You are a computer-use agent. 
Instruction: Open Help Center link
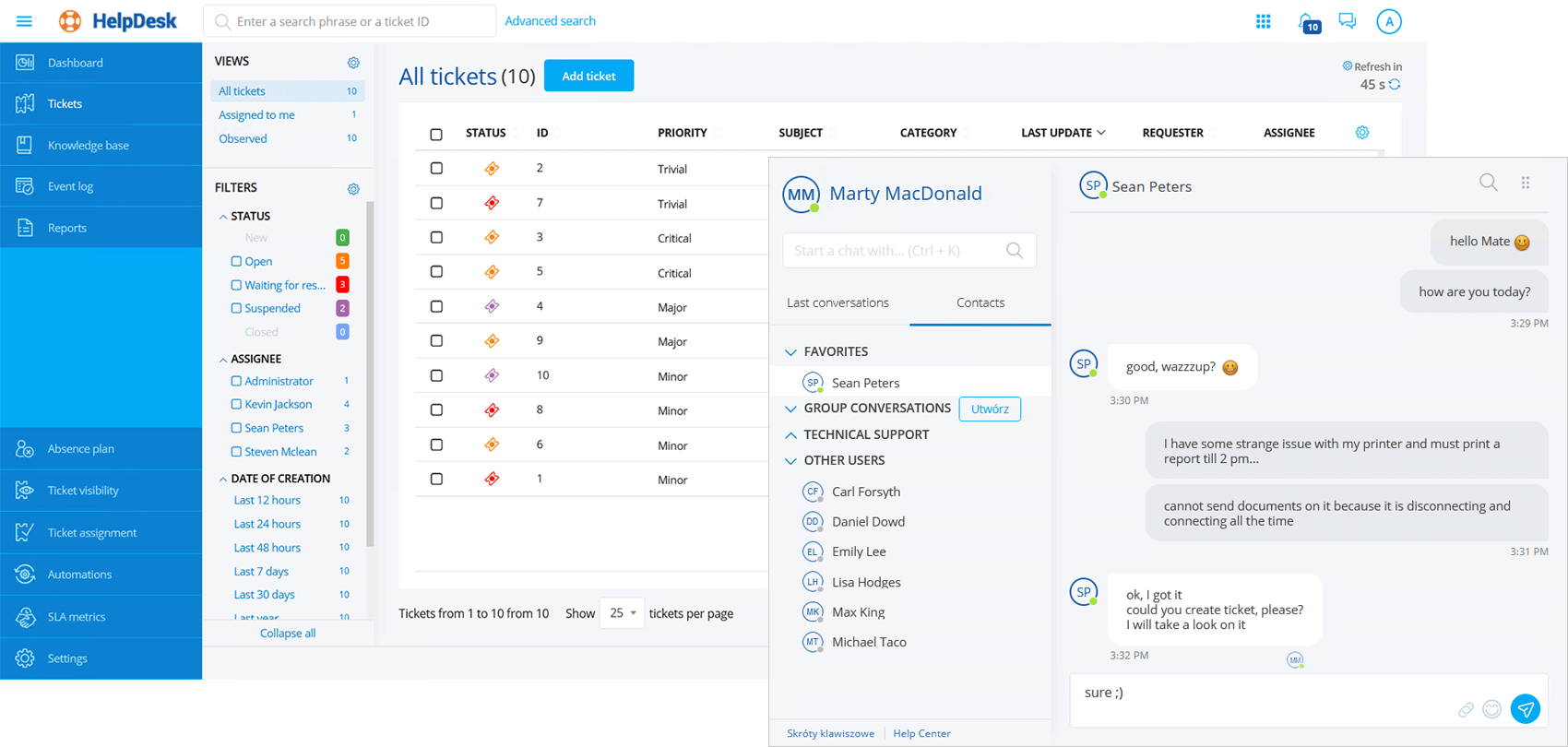pyautogui.click(x=921, y=733)
